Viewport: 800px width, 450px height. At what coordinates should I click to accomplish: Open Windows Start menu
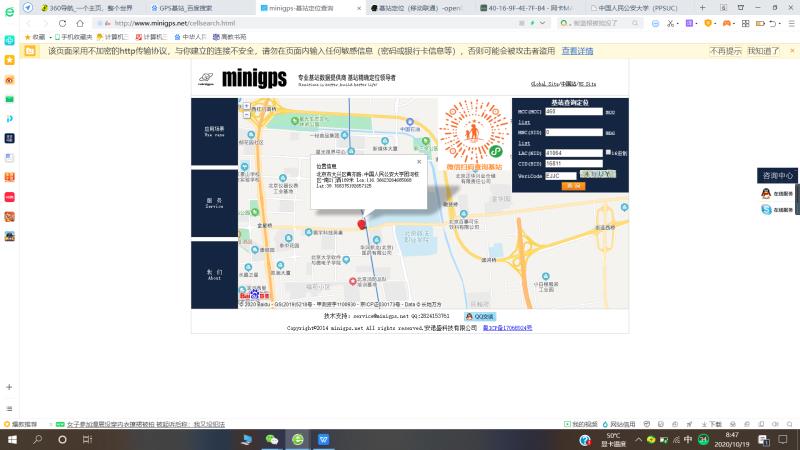point(12,439)
